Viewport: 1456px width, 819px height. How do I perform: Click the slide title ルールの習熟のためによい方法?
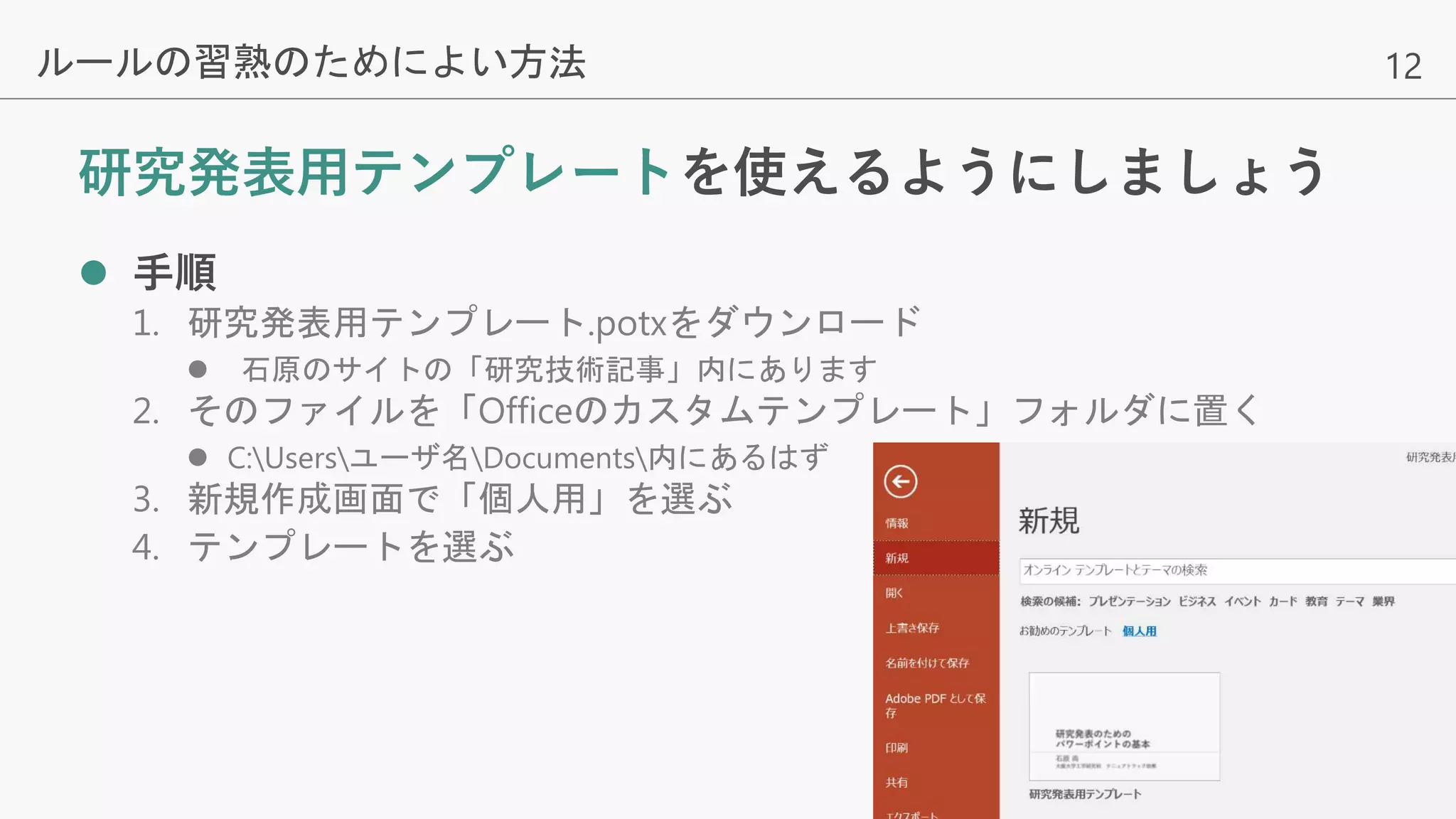pos(311,62)
